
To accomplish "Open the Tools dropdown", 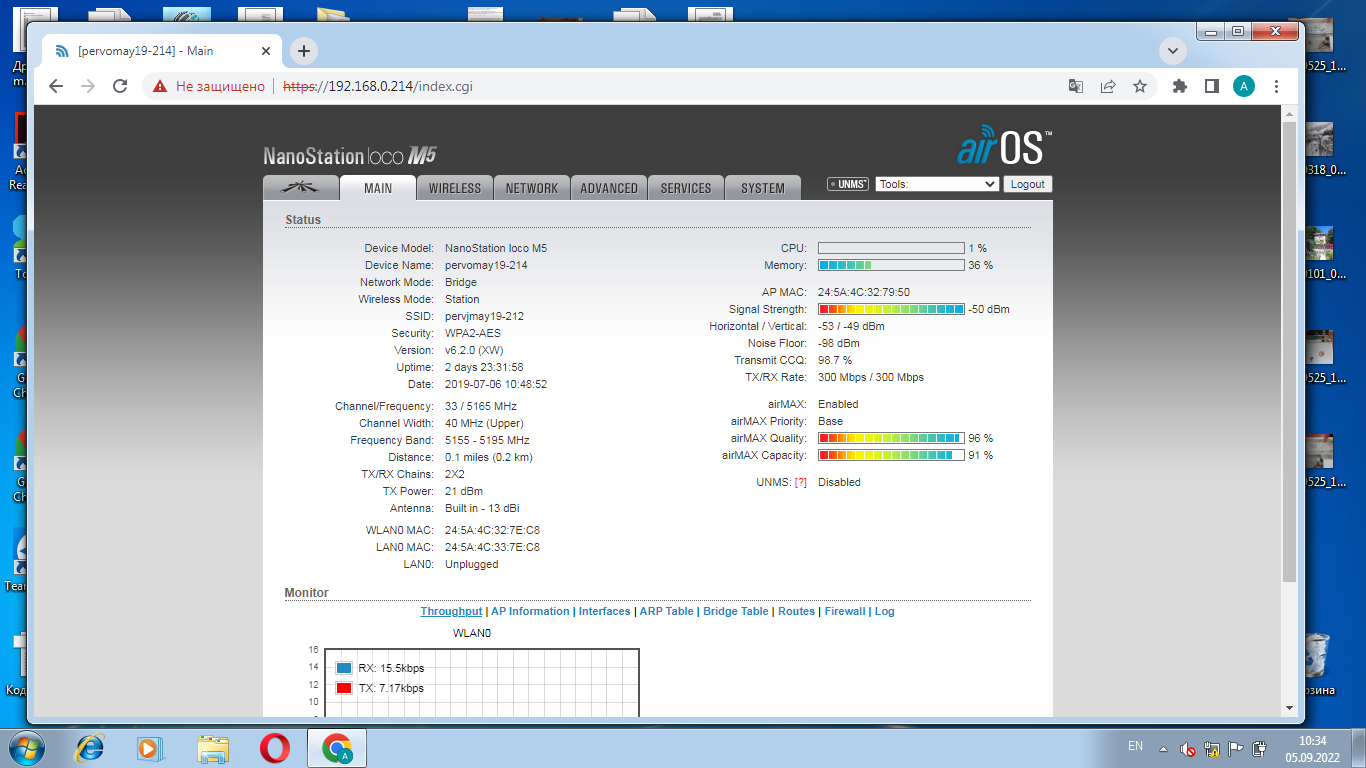I will (937, 184).
